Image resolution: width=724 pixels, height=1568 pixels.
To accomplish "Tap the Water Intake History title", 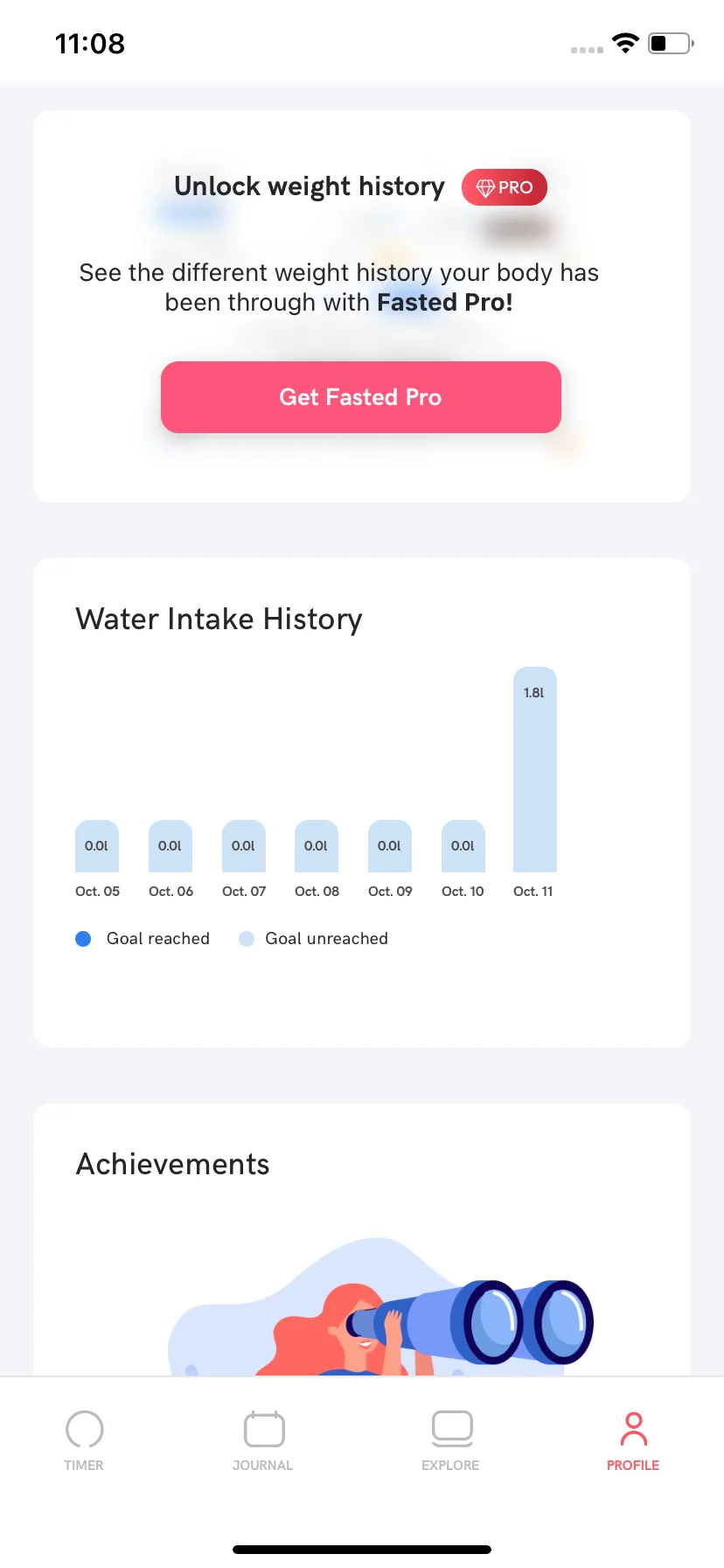I will [x=219, y=619].
